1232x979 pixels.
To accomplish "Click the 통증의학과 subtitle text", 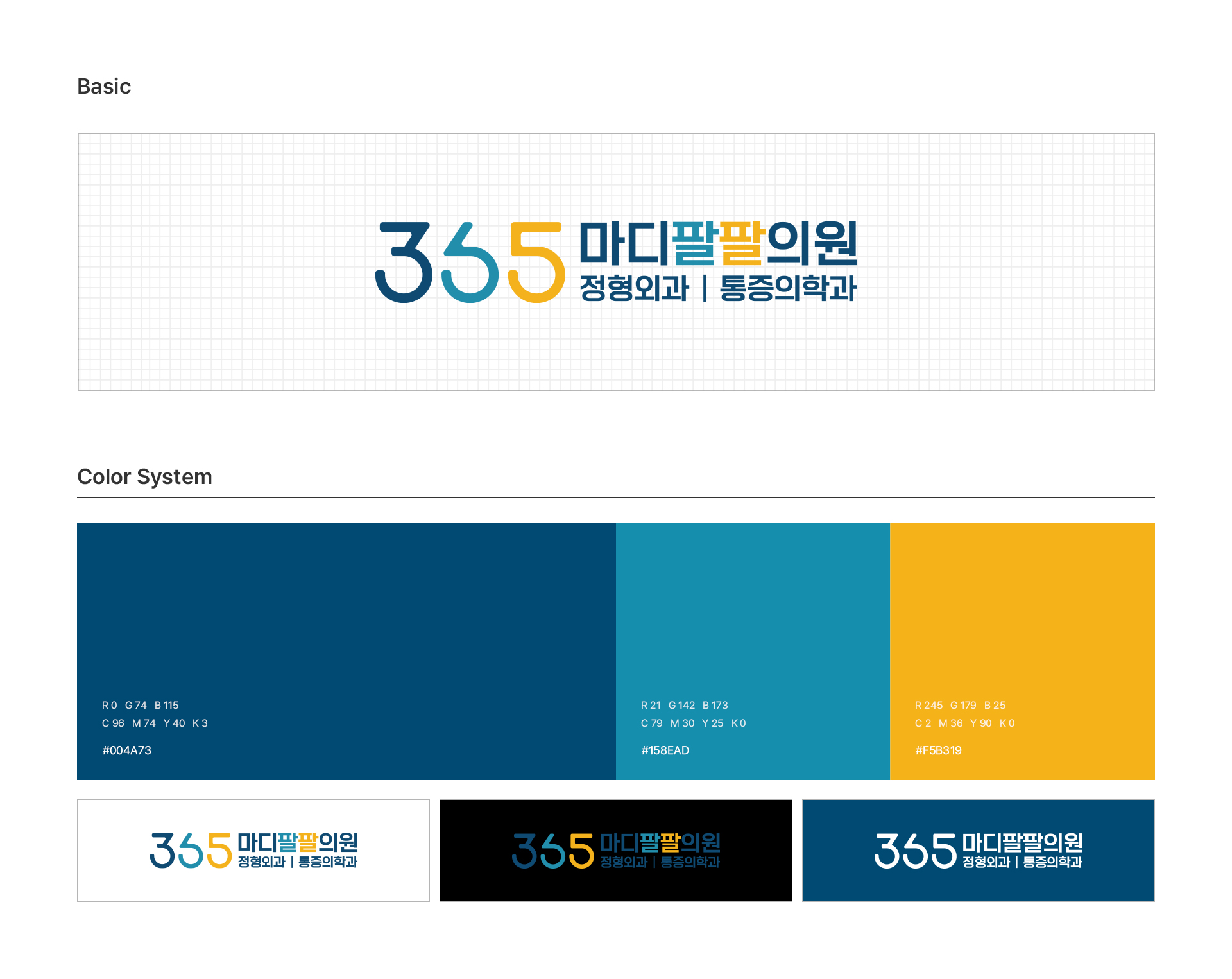I will click(788, 288).
